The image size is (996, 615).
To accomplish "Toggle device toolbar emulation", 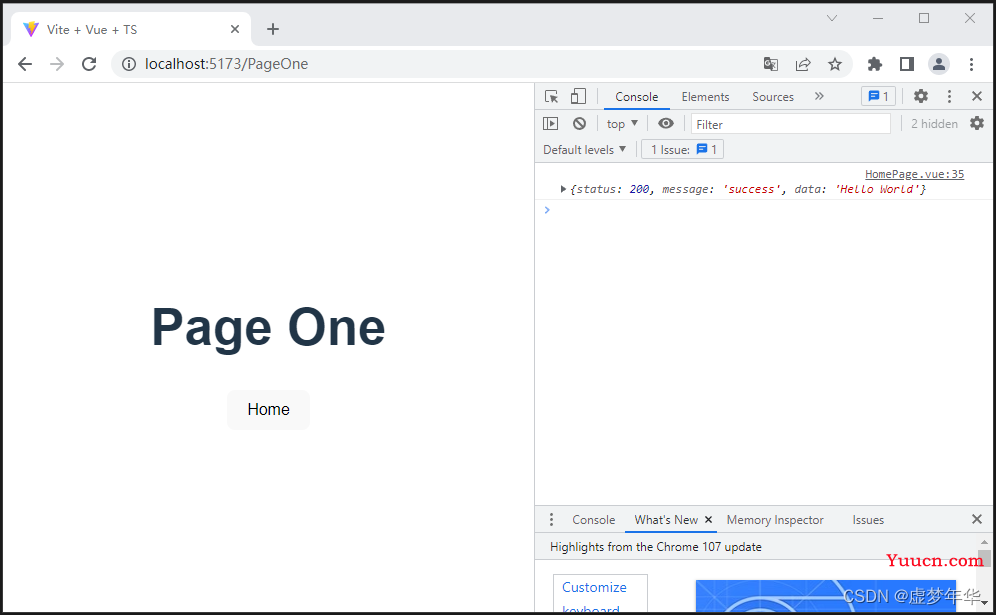I will (x=578, y=97).
